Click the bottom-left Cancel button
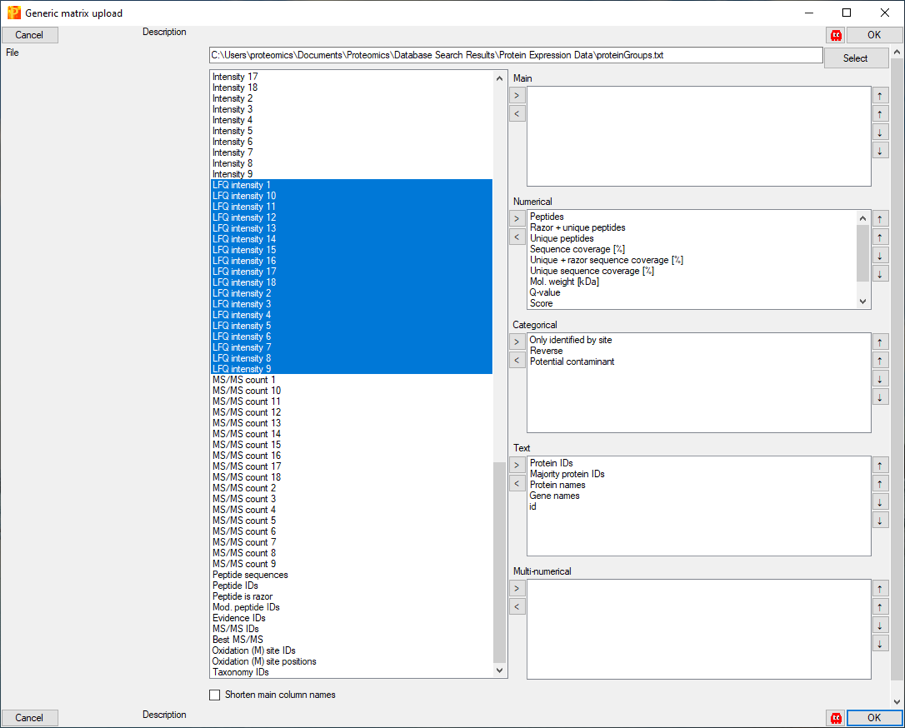905x728 pixels. coord(30,717)
